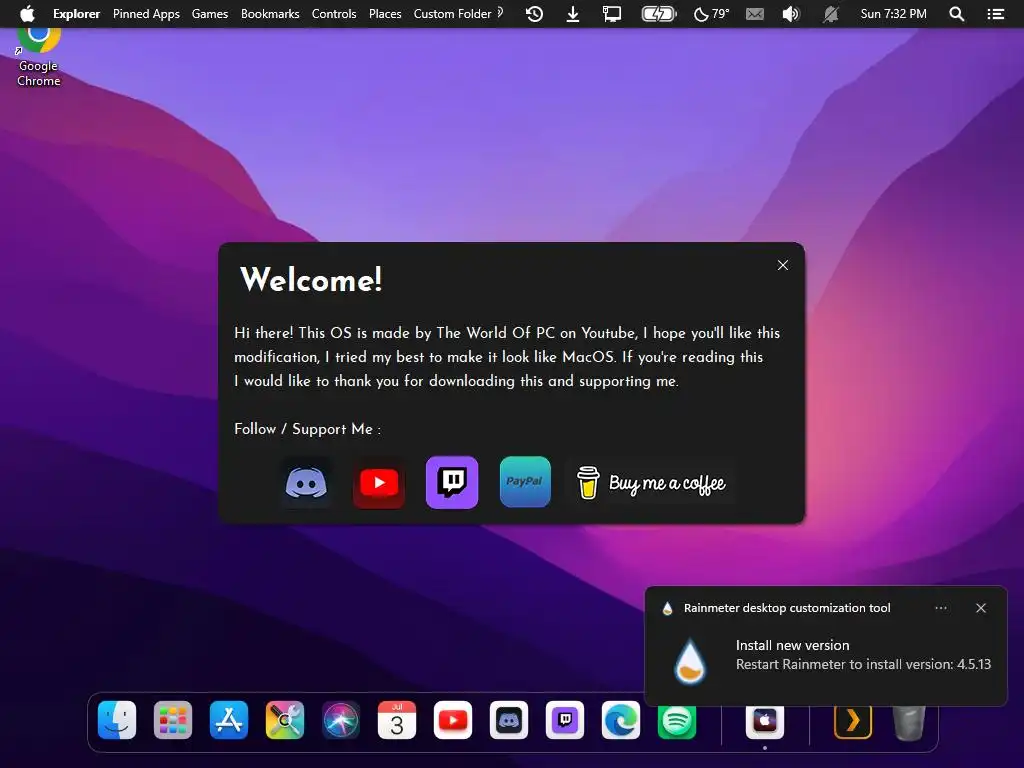Viewport: 1024px width, 768px height.
Task: Open Calendar showing 3 in dock
Action: 397,720
